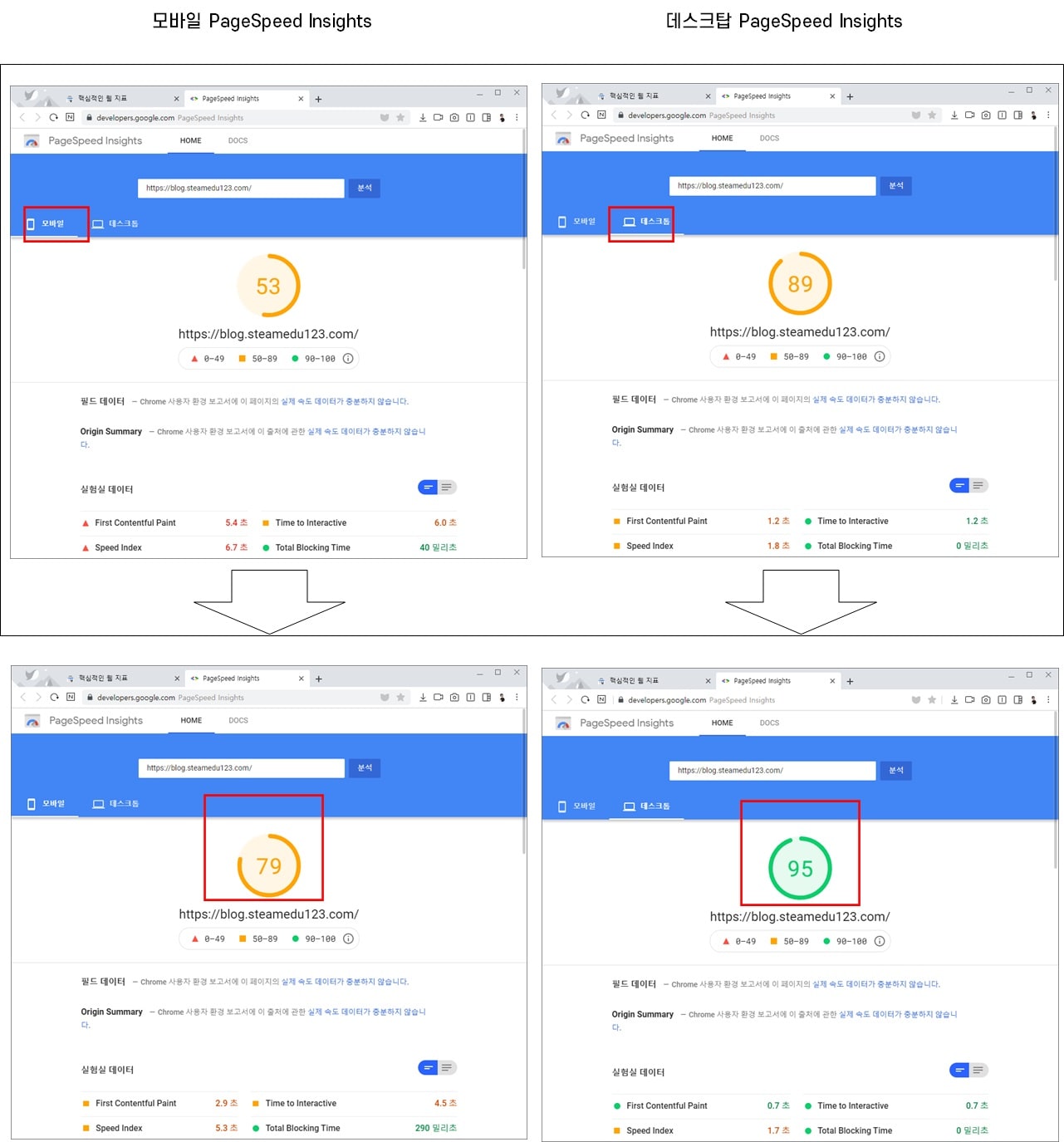Open Chrome's three-dot menu

(x=517, y=117)
